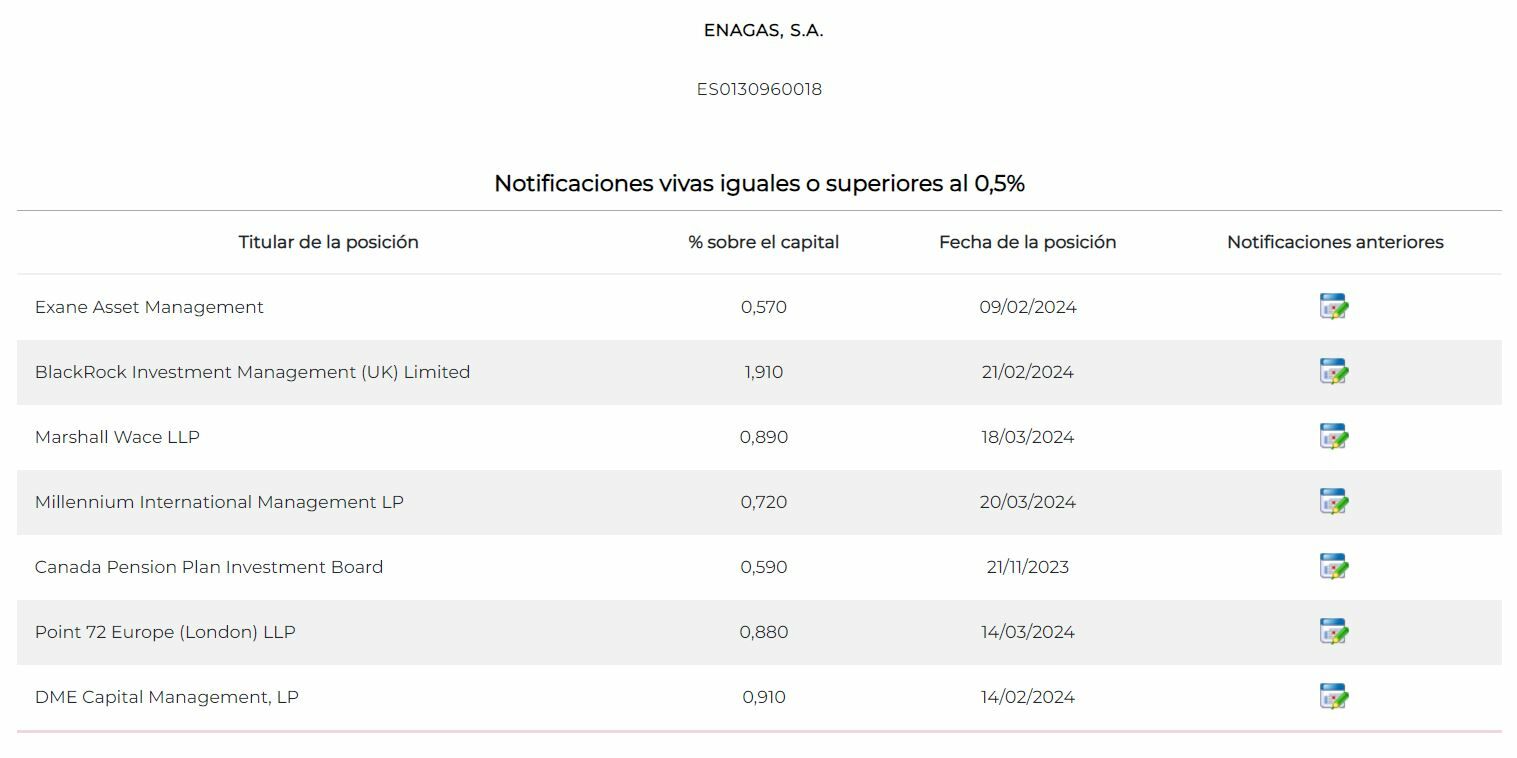Viewport: 1517px width, 758px height.
Task: Click Millennium International Management previous notifications icon
Action: pos(1334,502)
